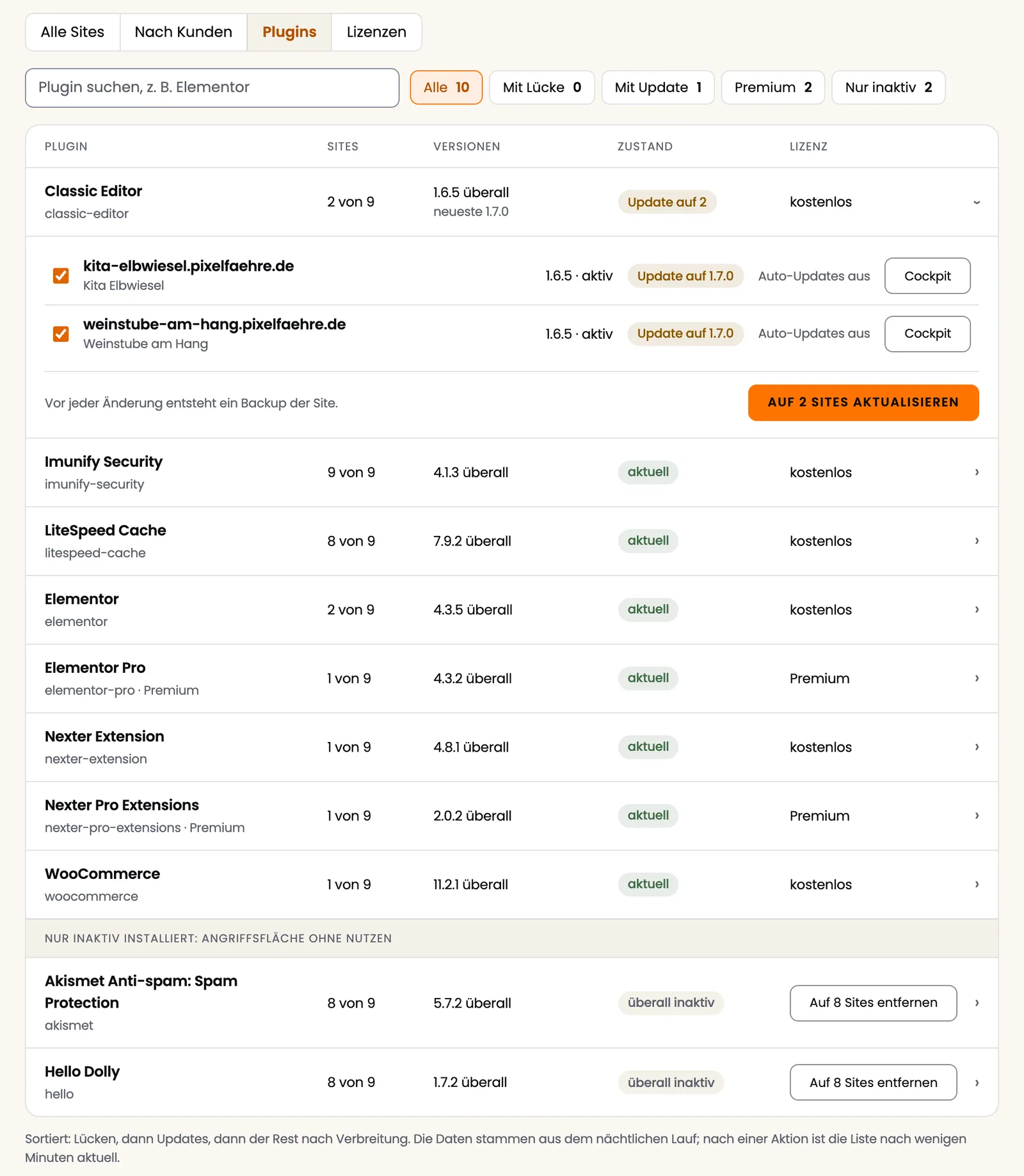Image resolution: width=1024 pixels, height=1176 pixels.
Task: Filter by Mit Update 1
Action: click(658, 87)
